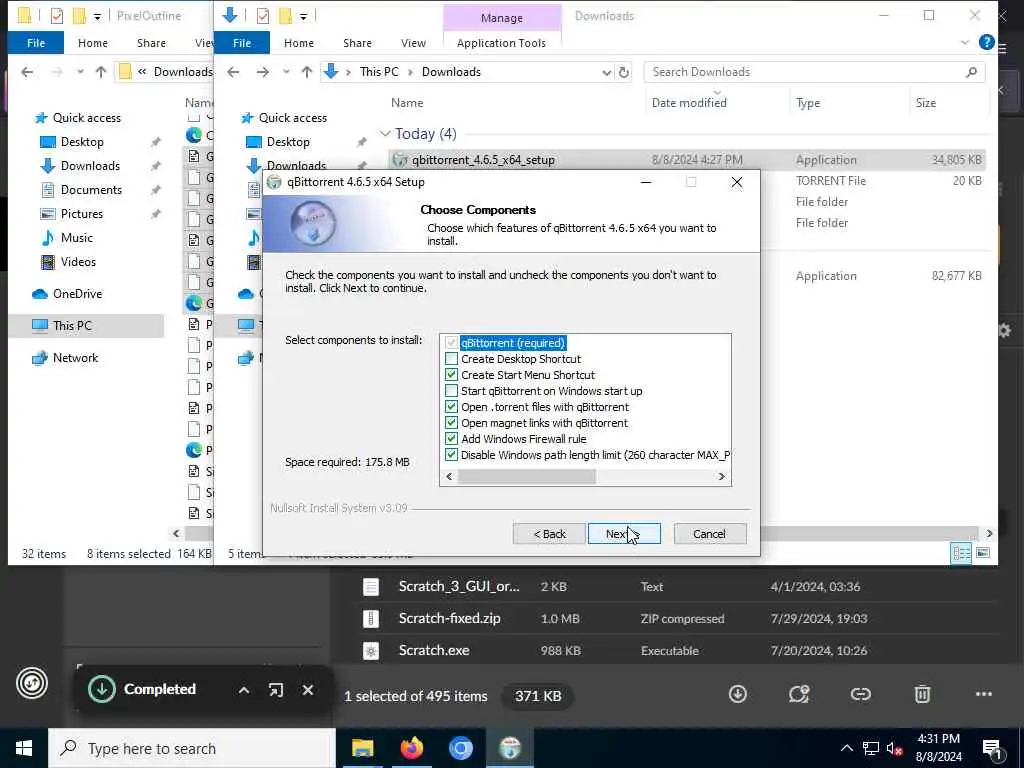Screen dimensions: 1024x768
Task: Open OneDrive in PixelOutline sidebar
Action: [77, 294]
